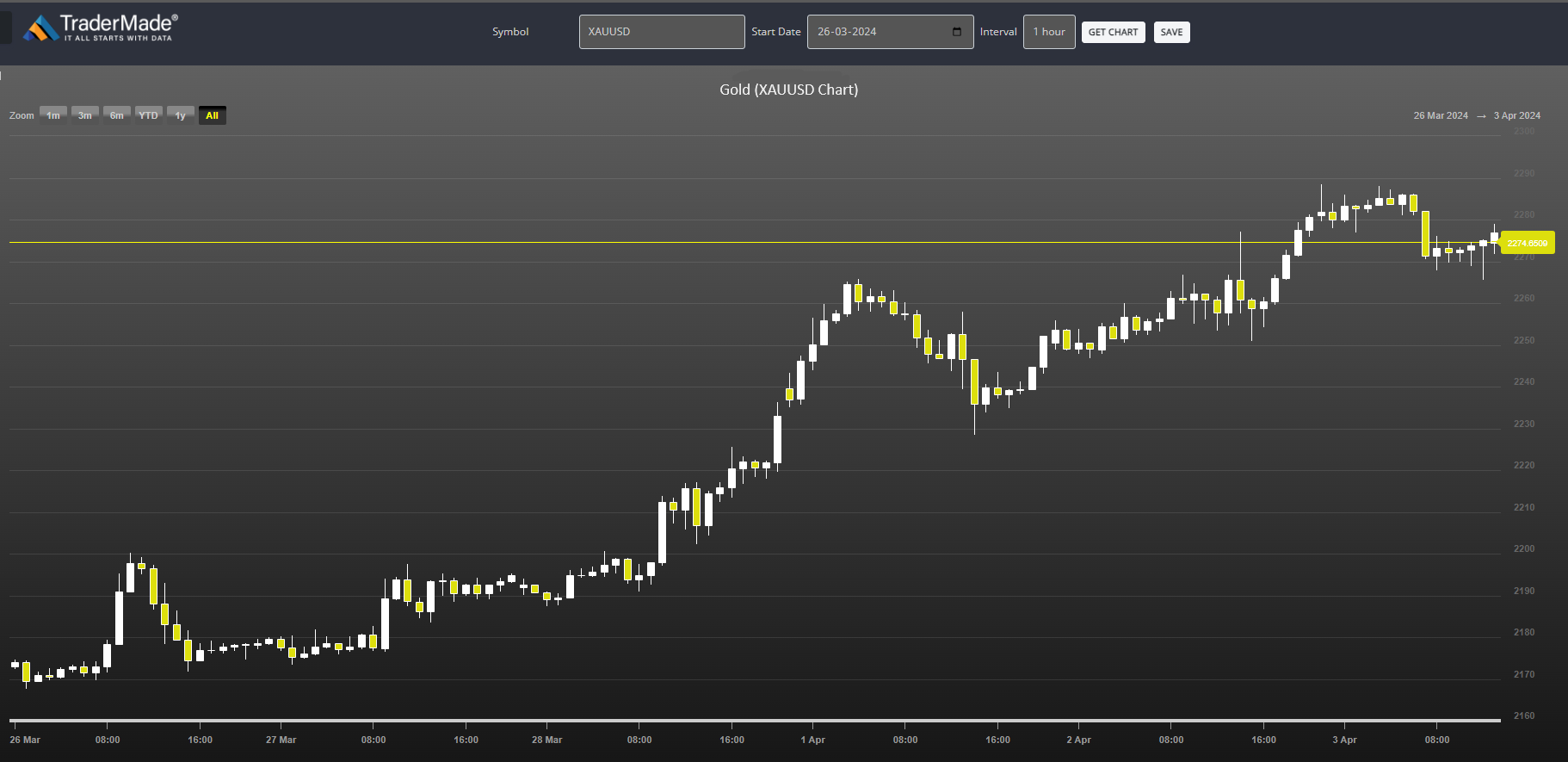Click the Gold (XAUUSD Chart) title
This screenshot has width=1568, height=762.
789,90
